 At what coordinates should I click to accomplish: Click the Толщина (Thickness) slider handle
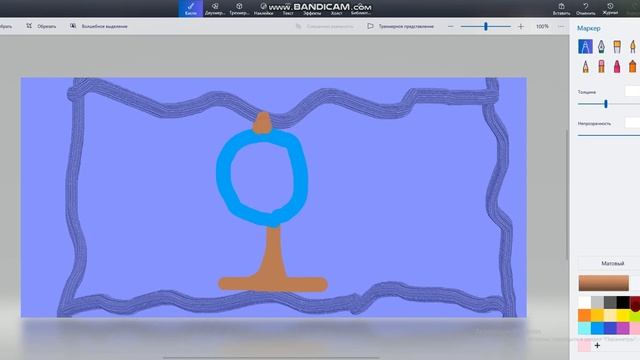pos(606,104)
